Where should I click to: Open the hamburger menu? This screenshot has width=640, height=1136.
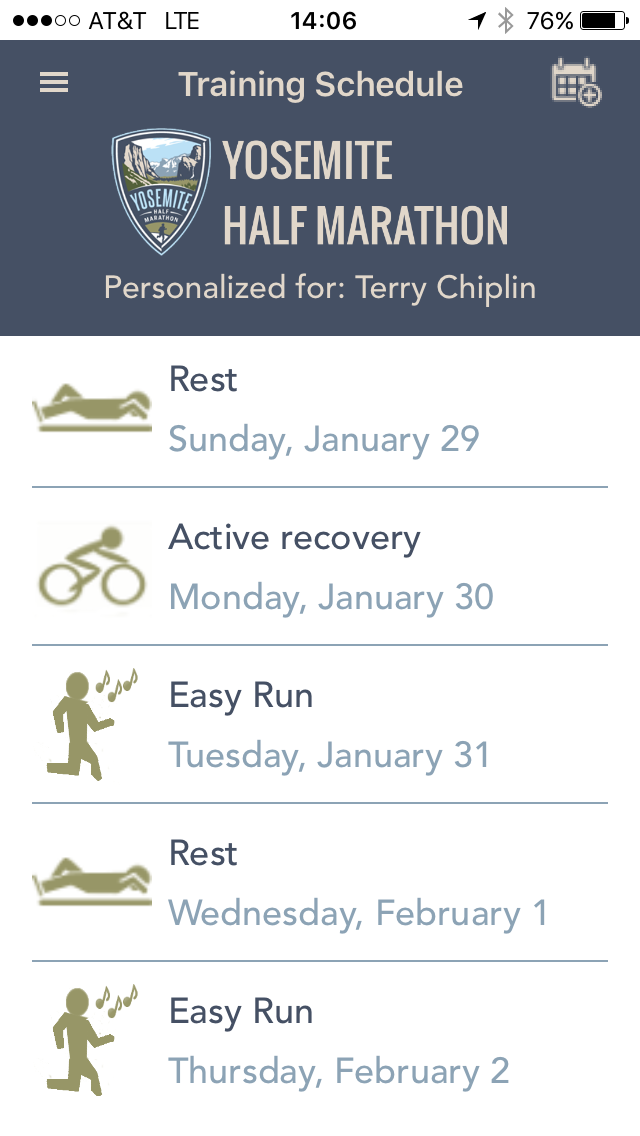pyautogui.click(x=54, y=83)
